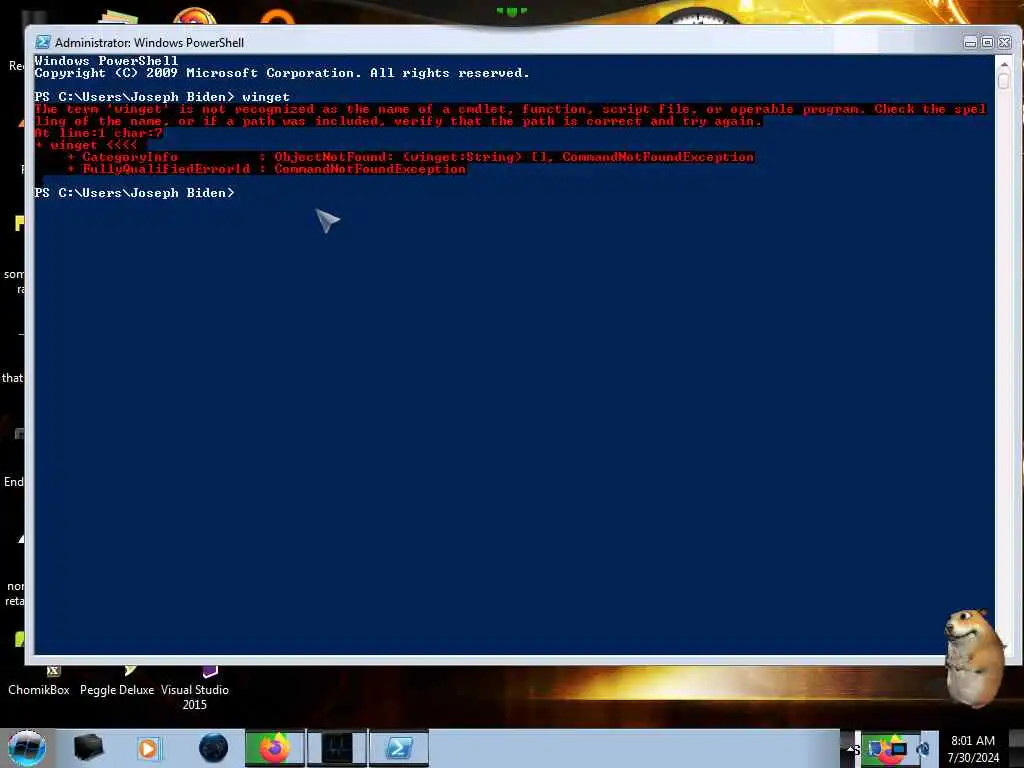Minimize the PowerShell window
The width and height of the screenshot is (1024, 768).
click(970, 43)
